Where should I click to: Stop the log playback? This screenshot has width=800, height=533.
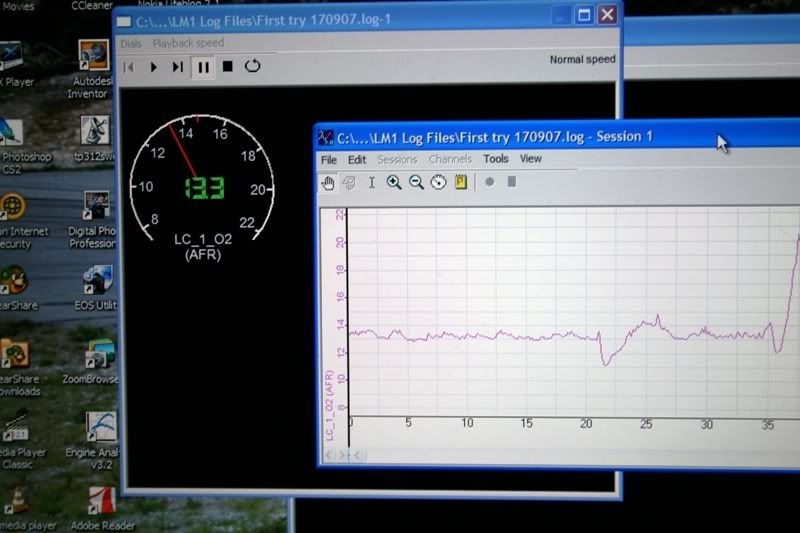tap(228, 67)
